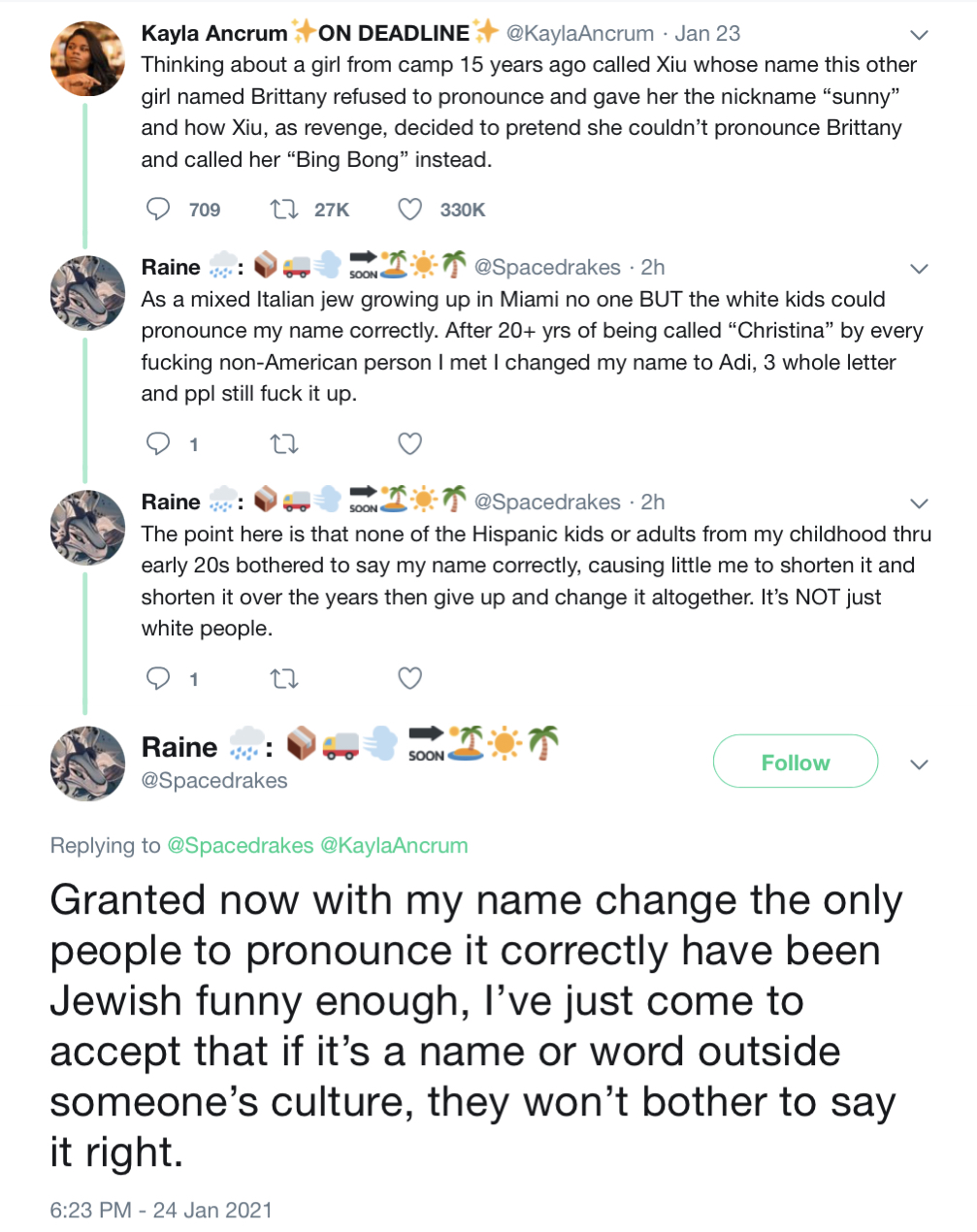Open Kayla Ancrum's profile picture
This screenshot has width=977, height=1232.
[87, 58]
